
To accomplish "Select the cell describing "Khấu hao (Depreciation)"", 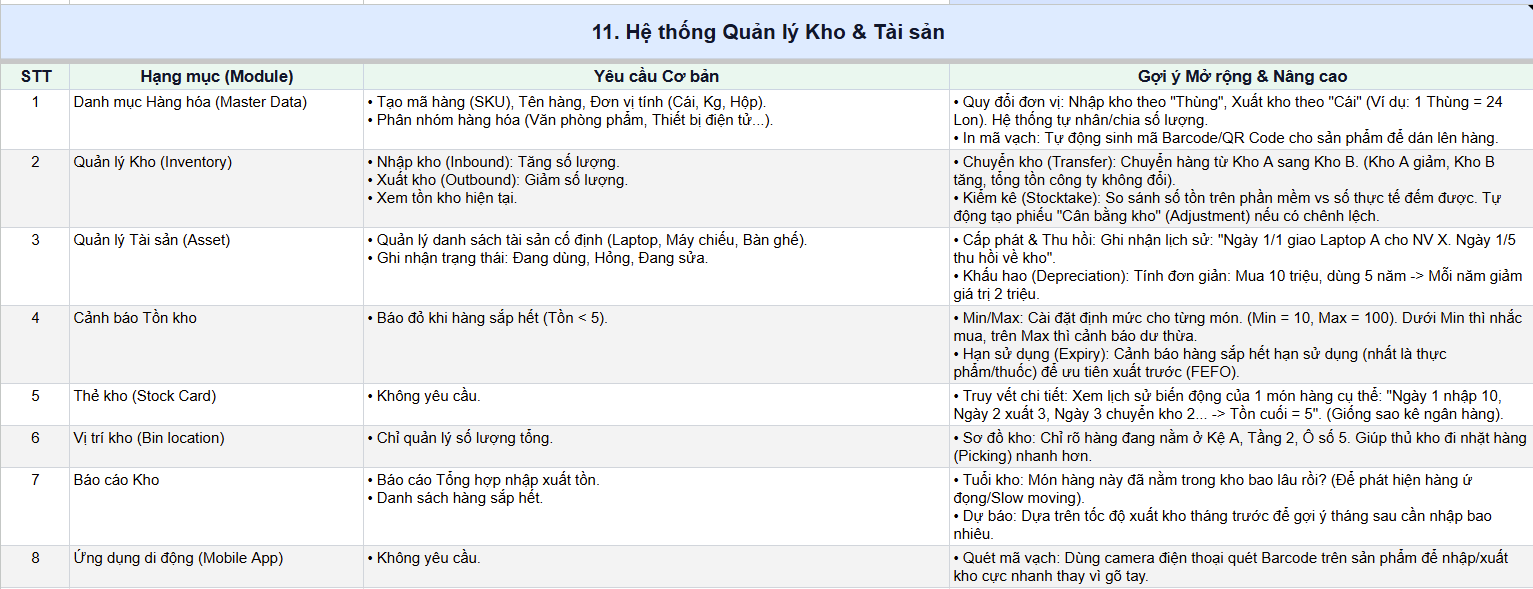I will 1241,267.
